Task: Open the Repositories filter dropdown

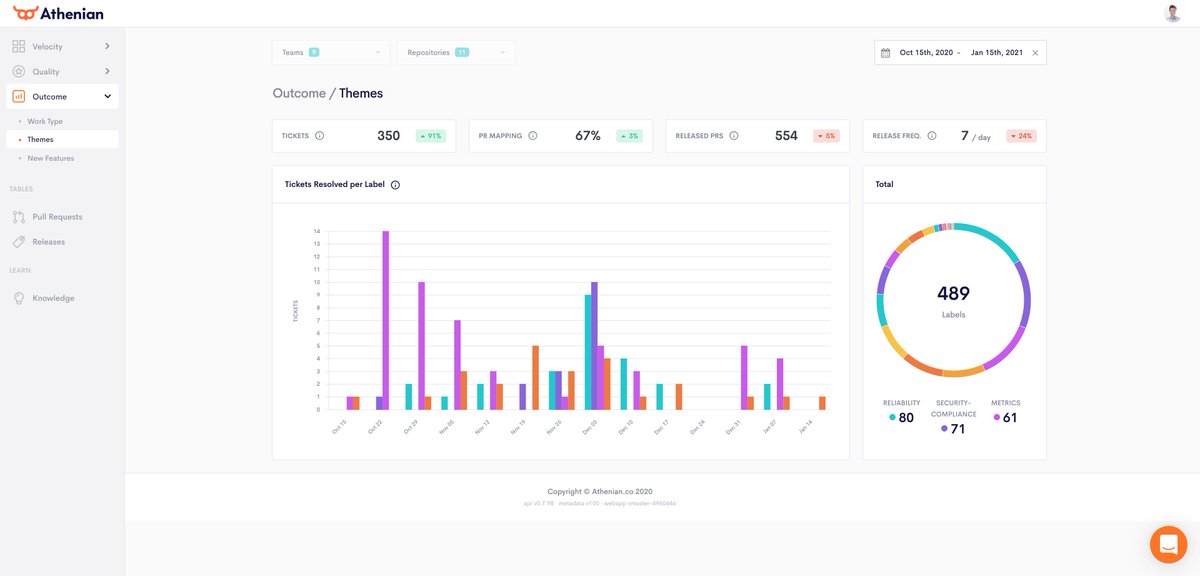Action: (456, 52)
